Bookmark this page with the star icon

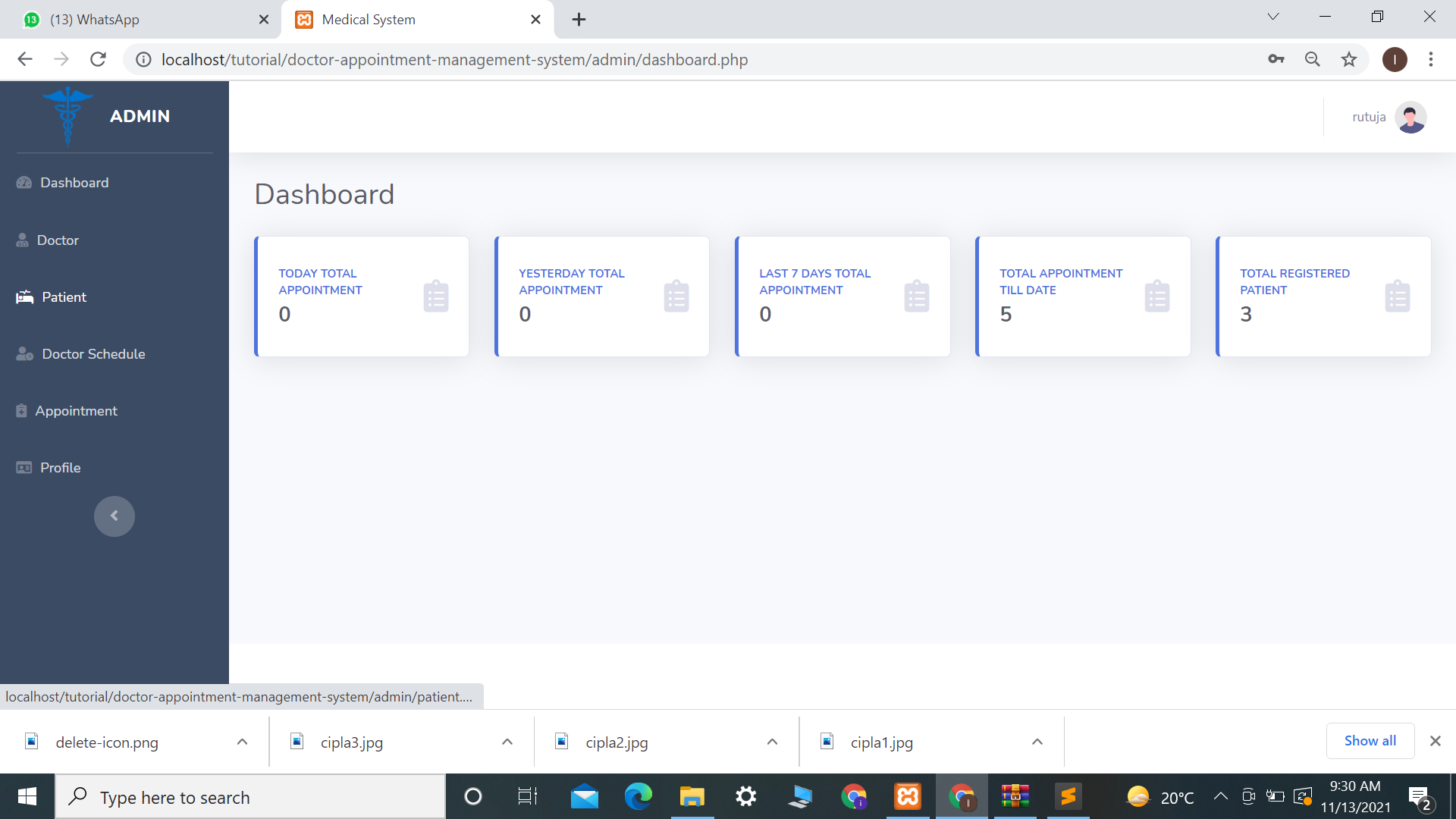(x=1349, y=59)
